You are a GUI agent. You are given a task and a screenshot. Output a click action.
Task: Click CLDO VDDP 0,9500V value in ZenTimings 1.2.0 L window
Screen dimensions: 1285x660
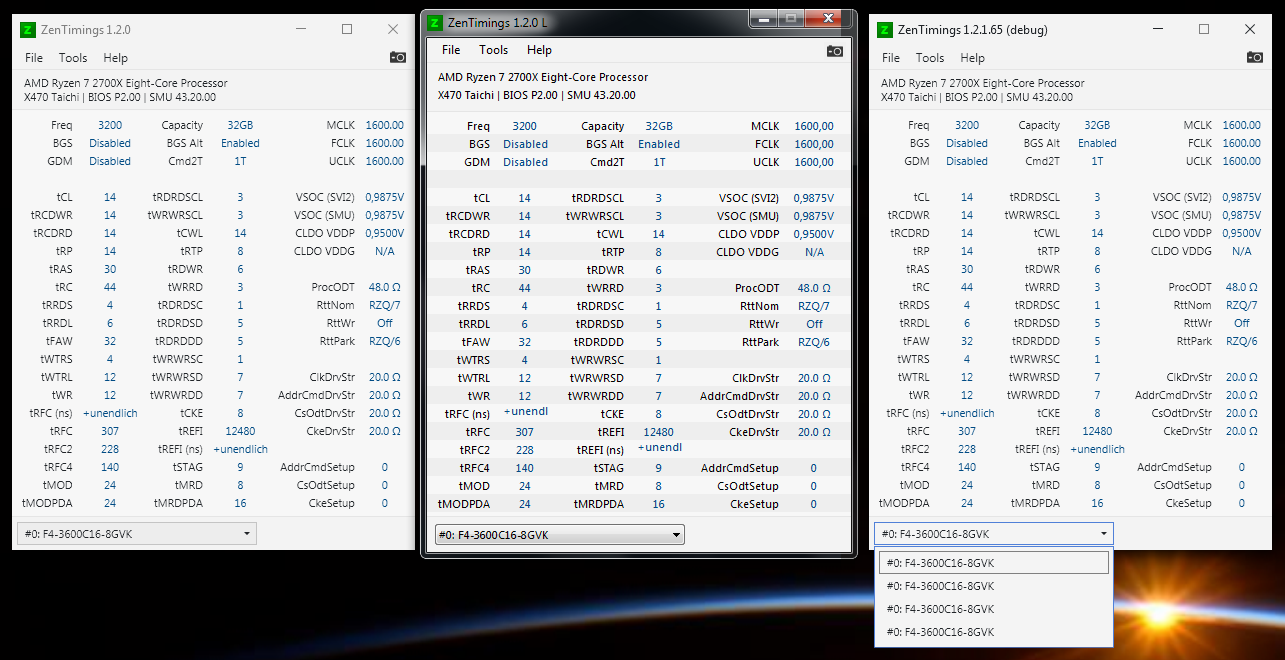(x=814, y=234)
